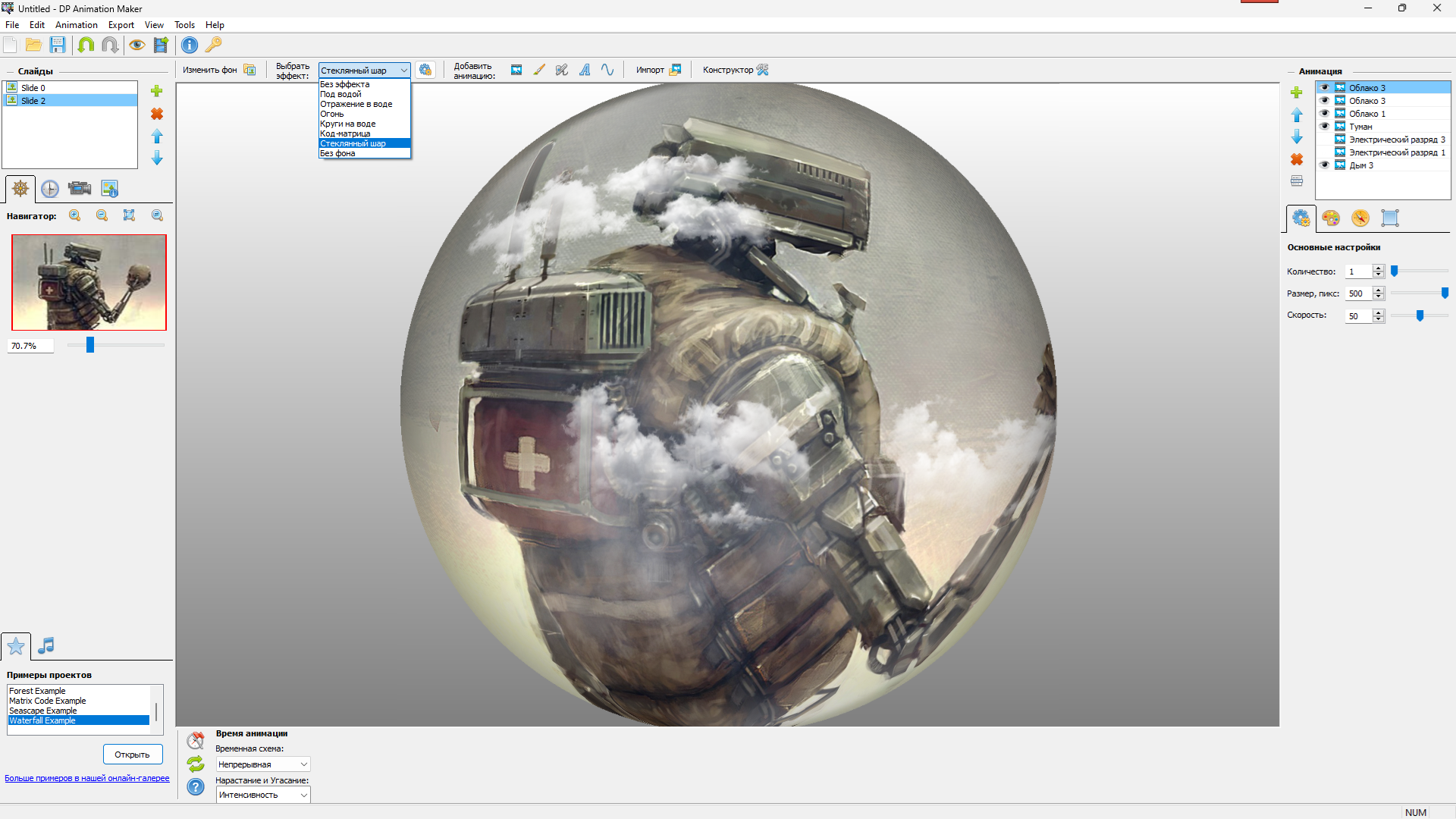
Task: Hide the Дым 3 animation layer
Action: click(x=1325, y=165)
